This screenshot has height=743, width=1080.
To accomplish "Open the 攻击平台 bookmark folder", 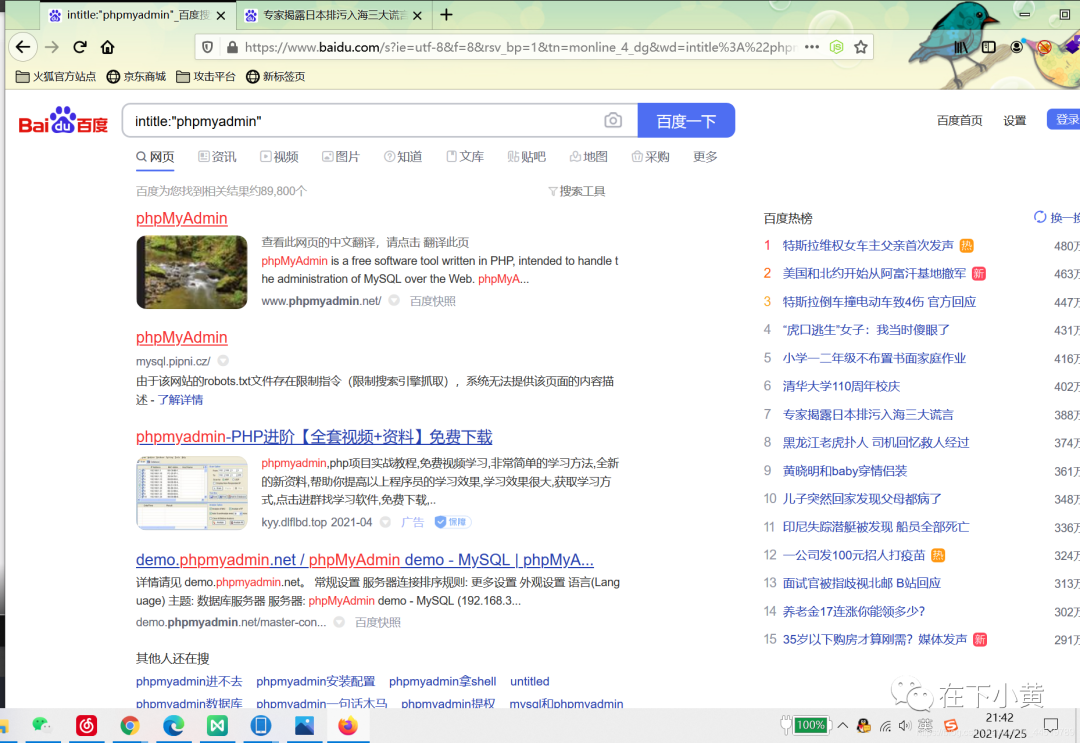I will coord(206,76).
